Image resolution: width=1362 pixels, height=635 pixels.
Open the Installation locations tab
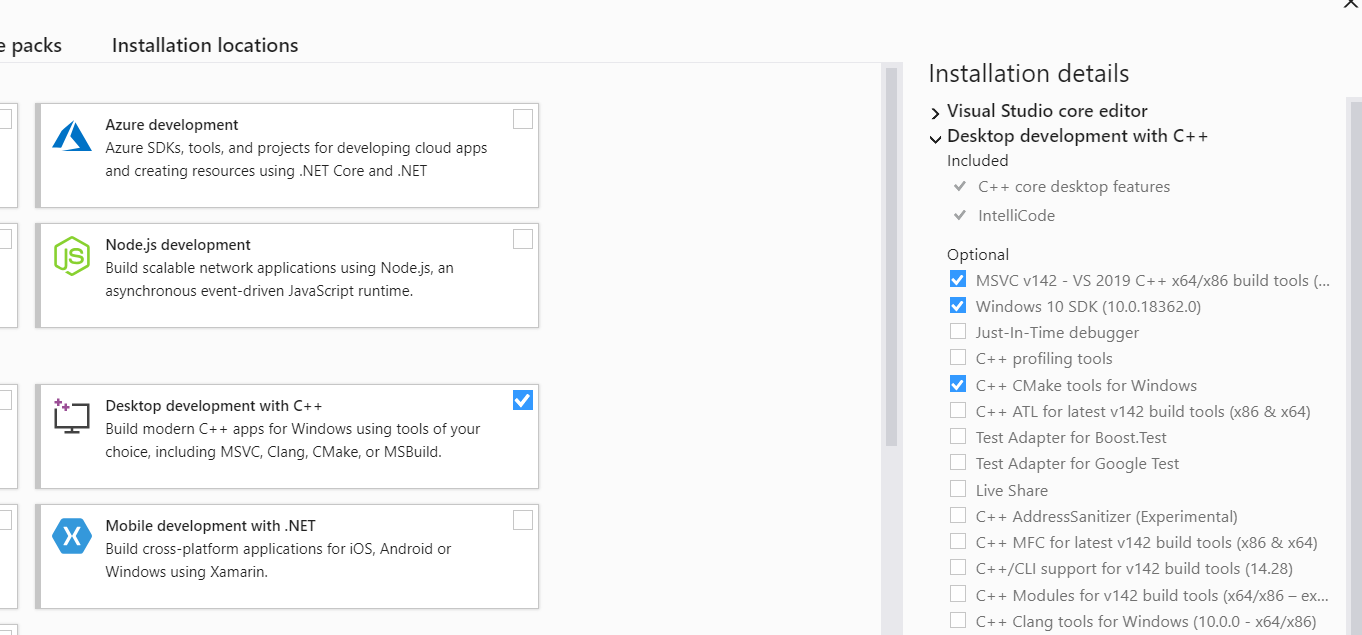tap(205, 45)
